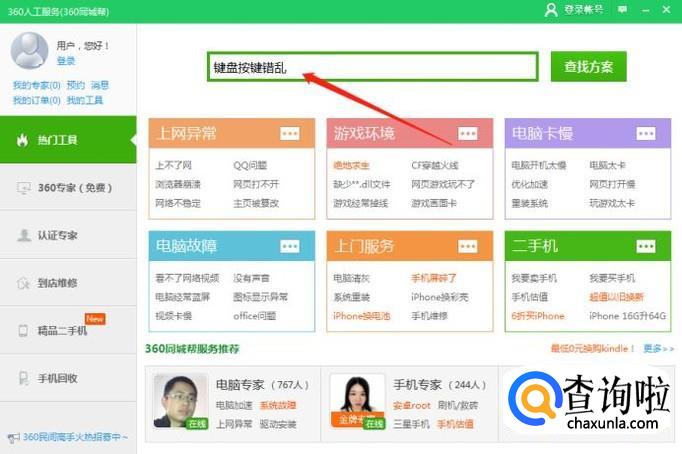Screen dimensions: 682x454
Task: Open the 消息 link
Action: pyautogui.click(x=100, y=85)
